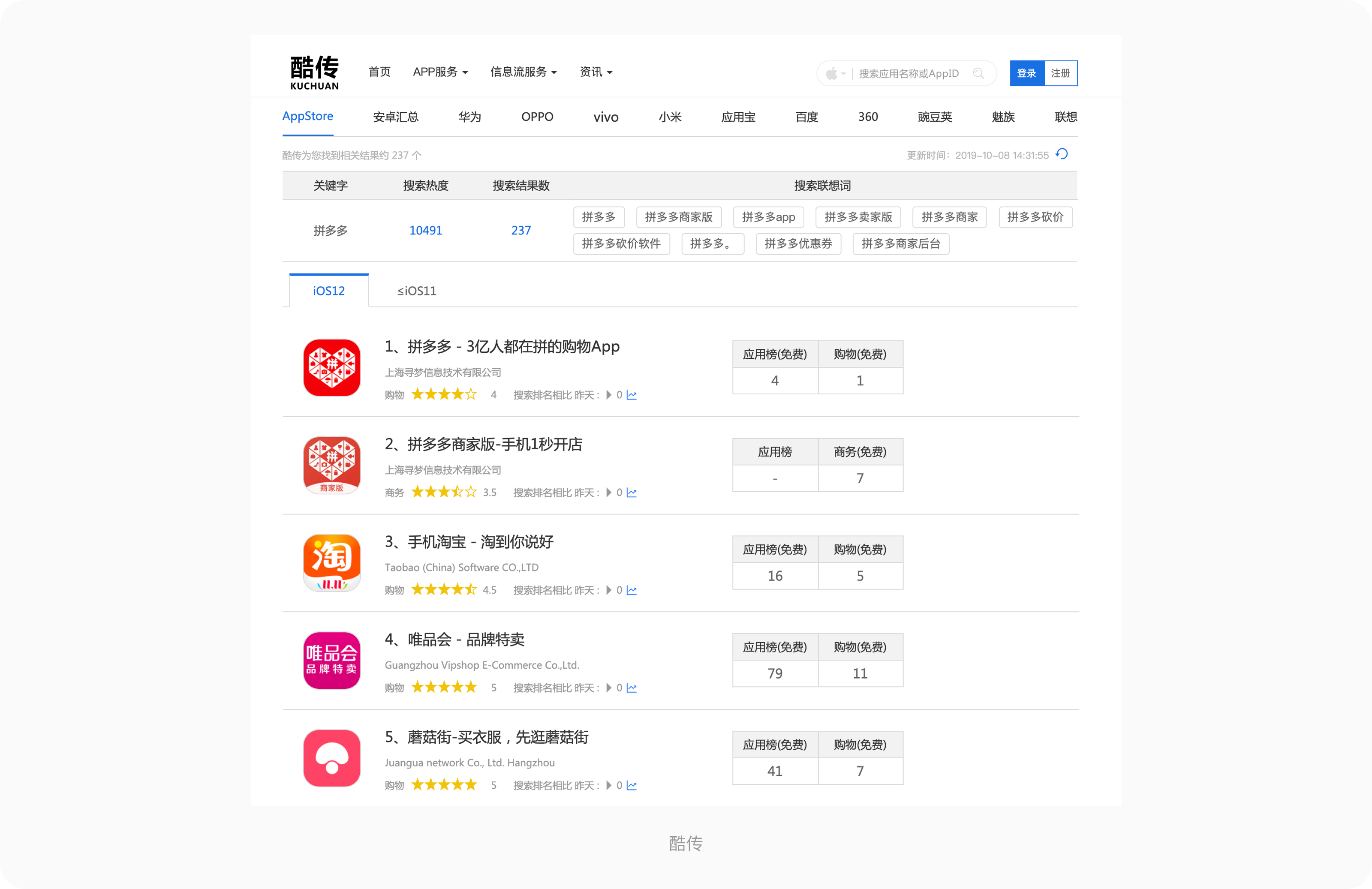Click the refresh update-time icon
The width and height of the screenshot is (1372, 889).
(1062, 154)
